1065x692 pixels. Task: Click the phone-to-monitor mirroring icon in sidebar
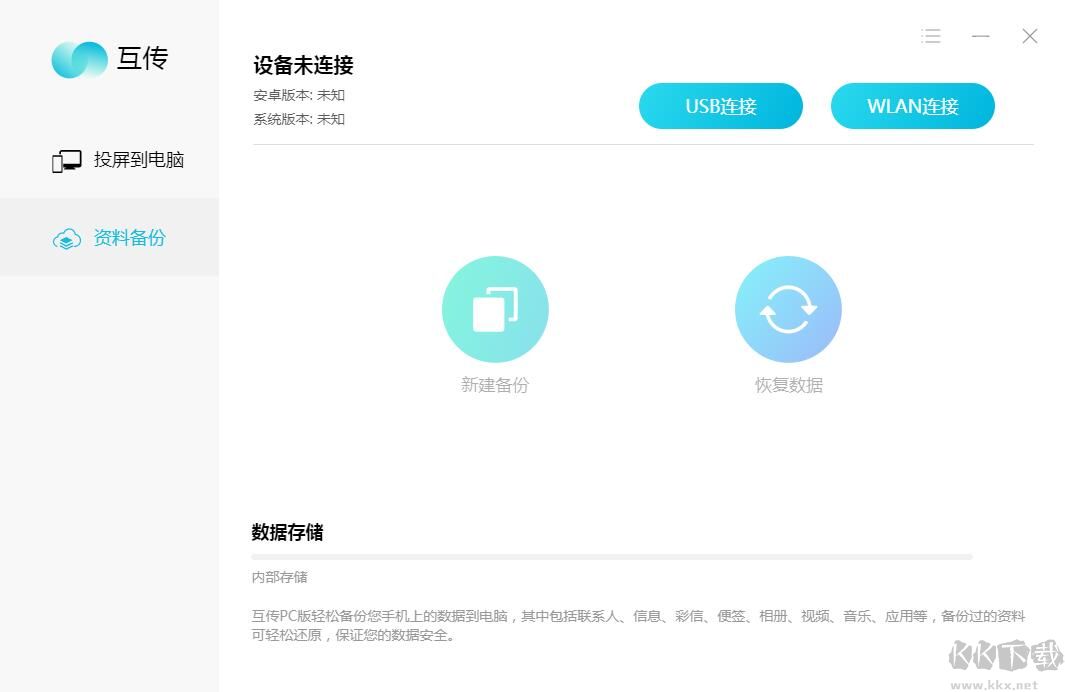(x=66, y=159)
